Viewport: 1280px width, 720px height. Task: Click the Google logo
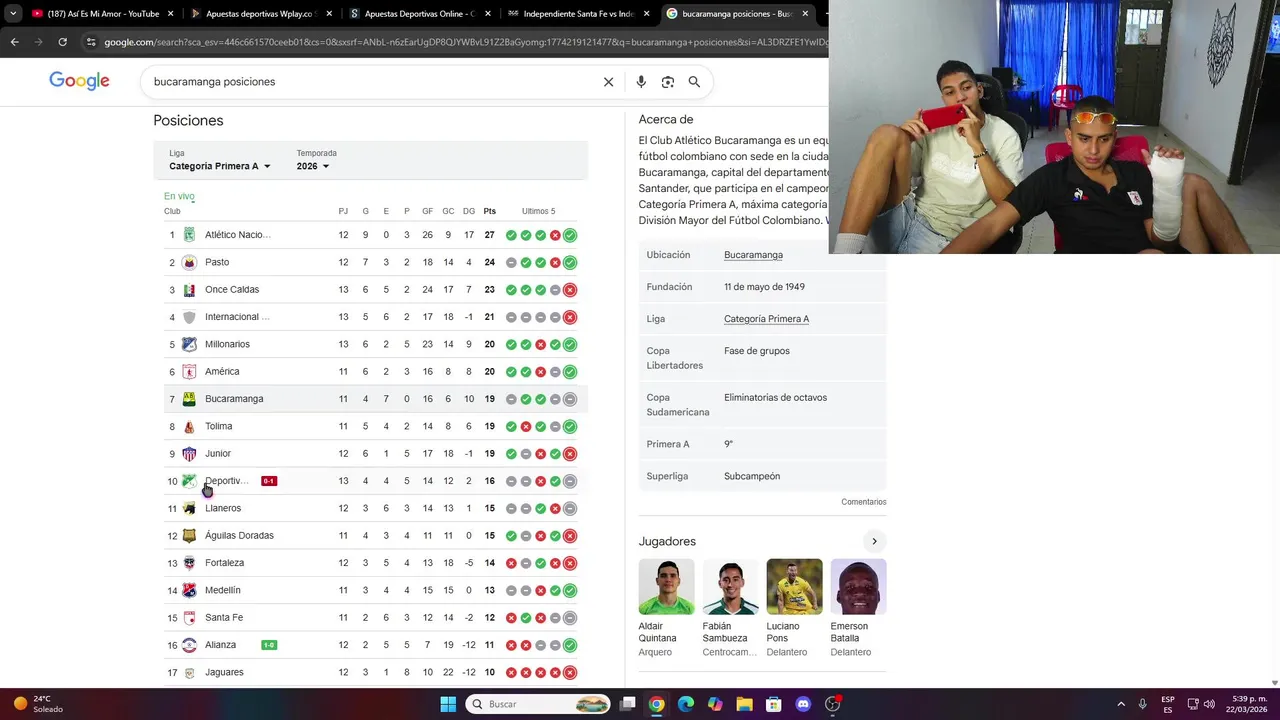tap(79, 81)
